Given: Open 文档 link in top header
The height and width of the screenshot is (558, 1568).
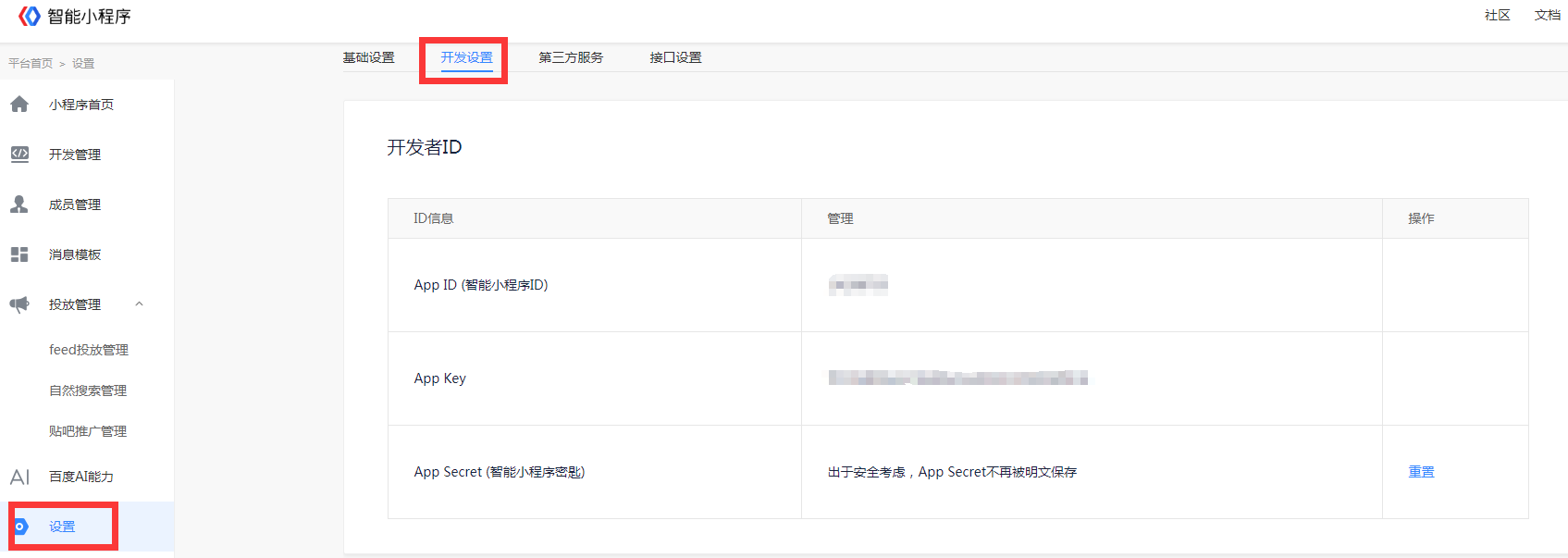Looking at the screenshot, I should tap(1547, 15).
